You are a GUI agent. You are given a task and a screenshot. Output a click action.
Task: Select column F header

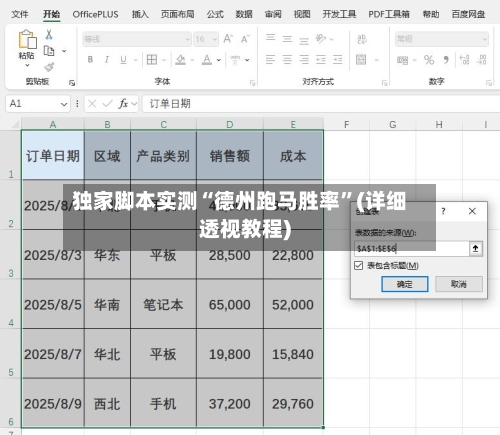point(346,125)
